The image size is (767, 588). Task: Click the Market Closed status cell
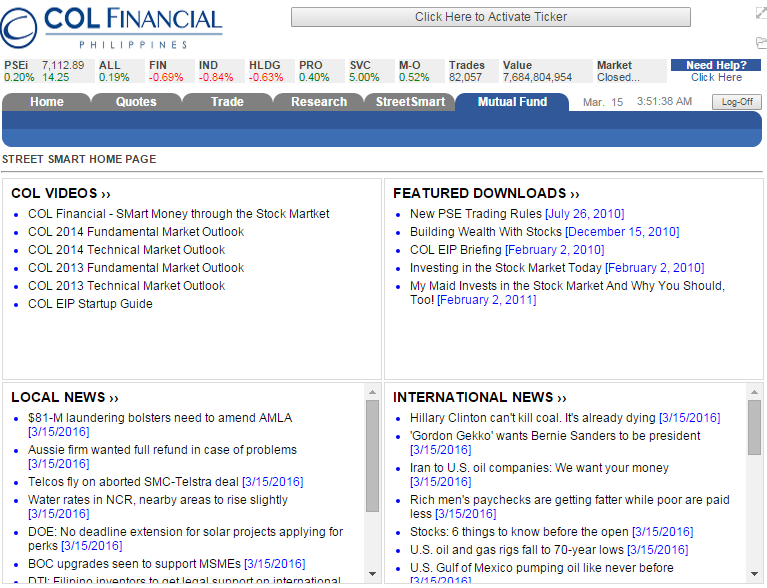(x=631, y=71)
